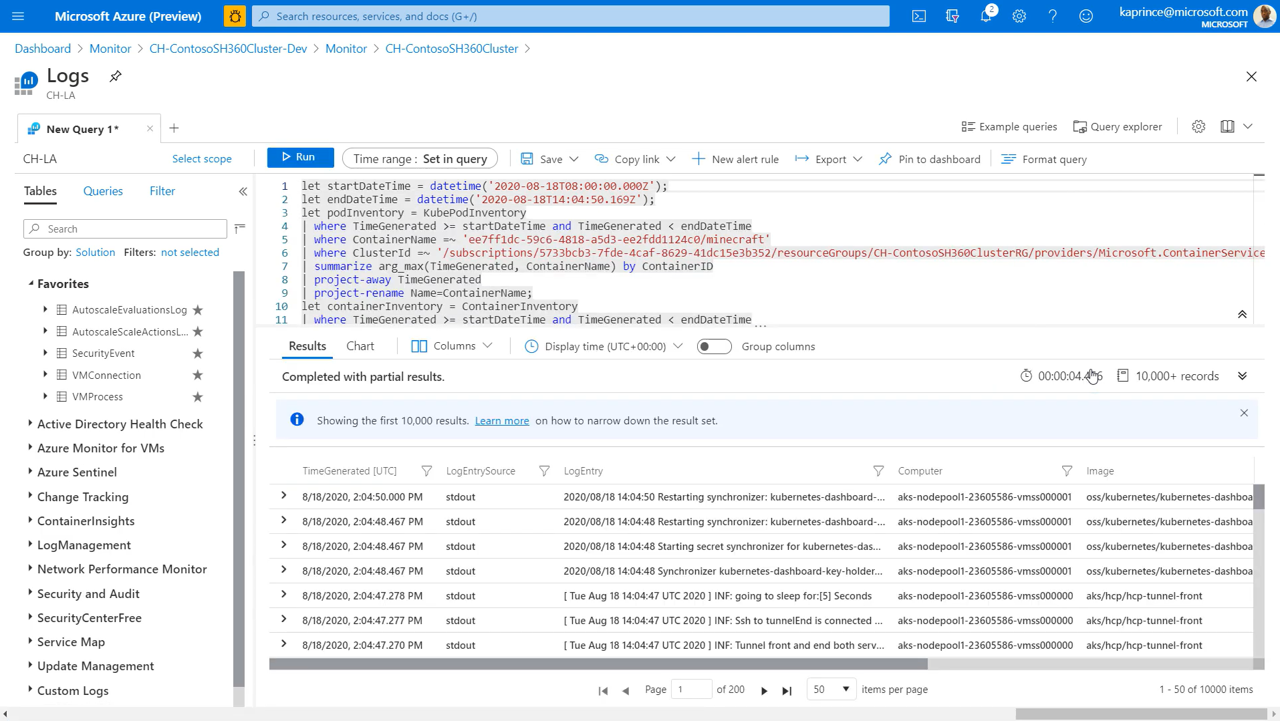Pin the Logs page with pushpin icon
This screenshot has height=721, width=1280.
tap(116, 77)
